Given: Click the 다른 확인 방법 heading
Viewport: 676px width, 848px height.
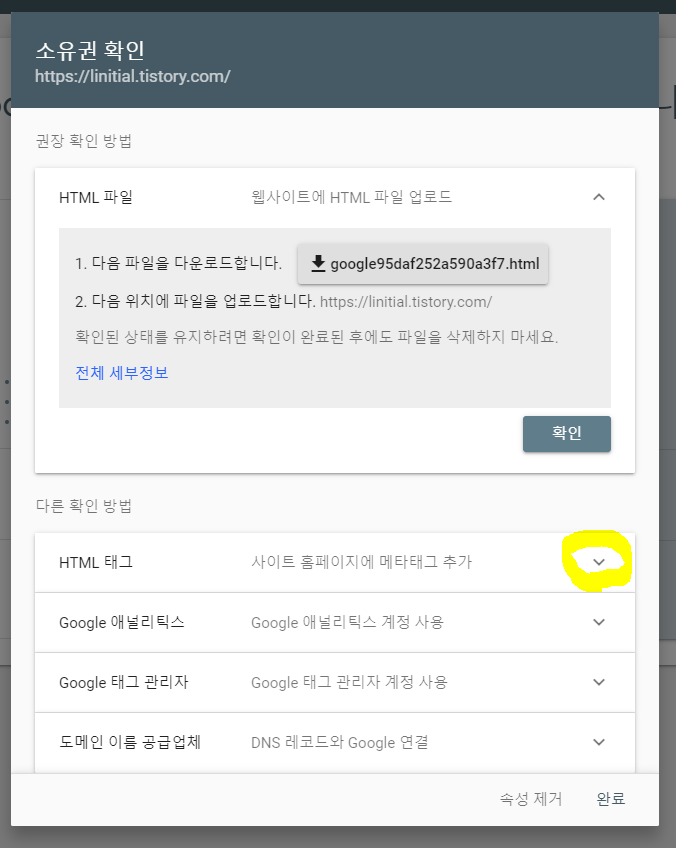Looking at the screenshot, I should pos(84,506).
